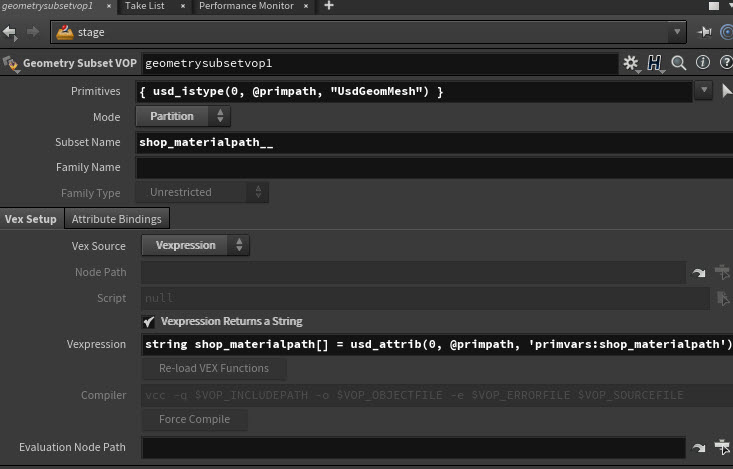Open node help with the question mark icon

tap(726, 62)
